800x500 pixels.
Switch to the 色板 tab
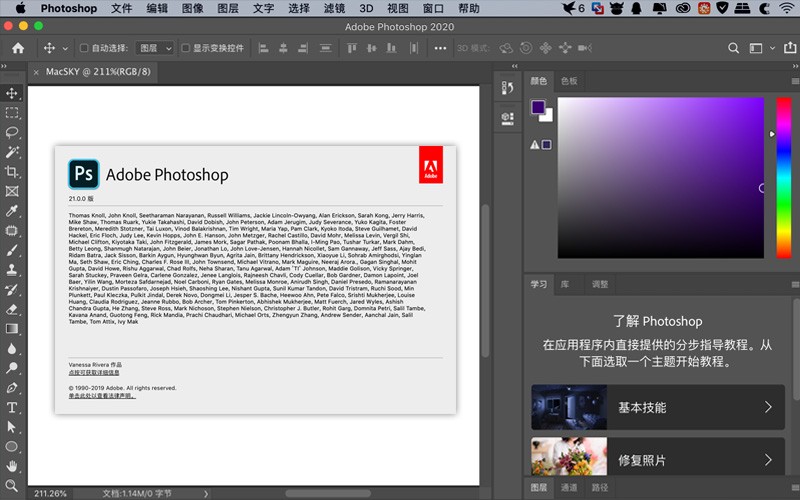pos(569,81)
